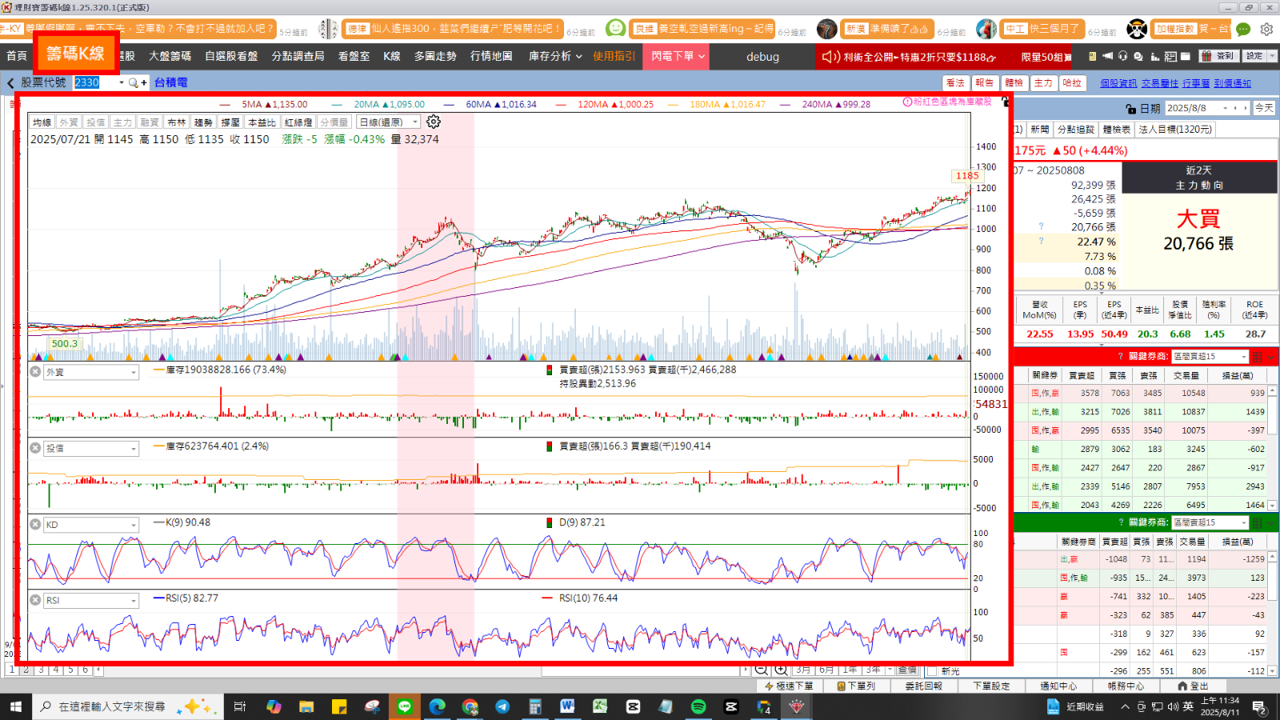Open the 大盤籌碼 menu
Image resolution: width=1280 pixels, height=720 pixels.
click(170, 56)
